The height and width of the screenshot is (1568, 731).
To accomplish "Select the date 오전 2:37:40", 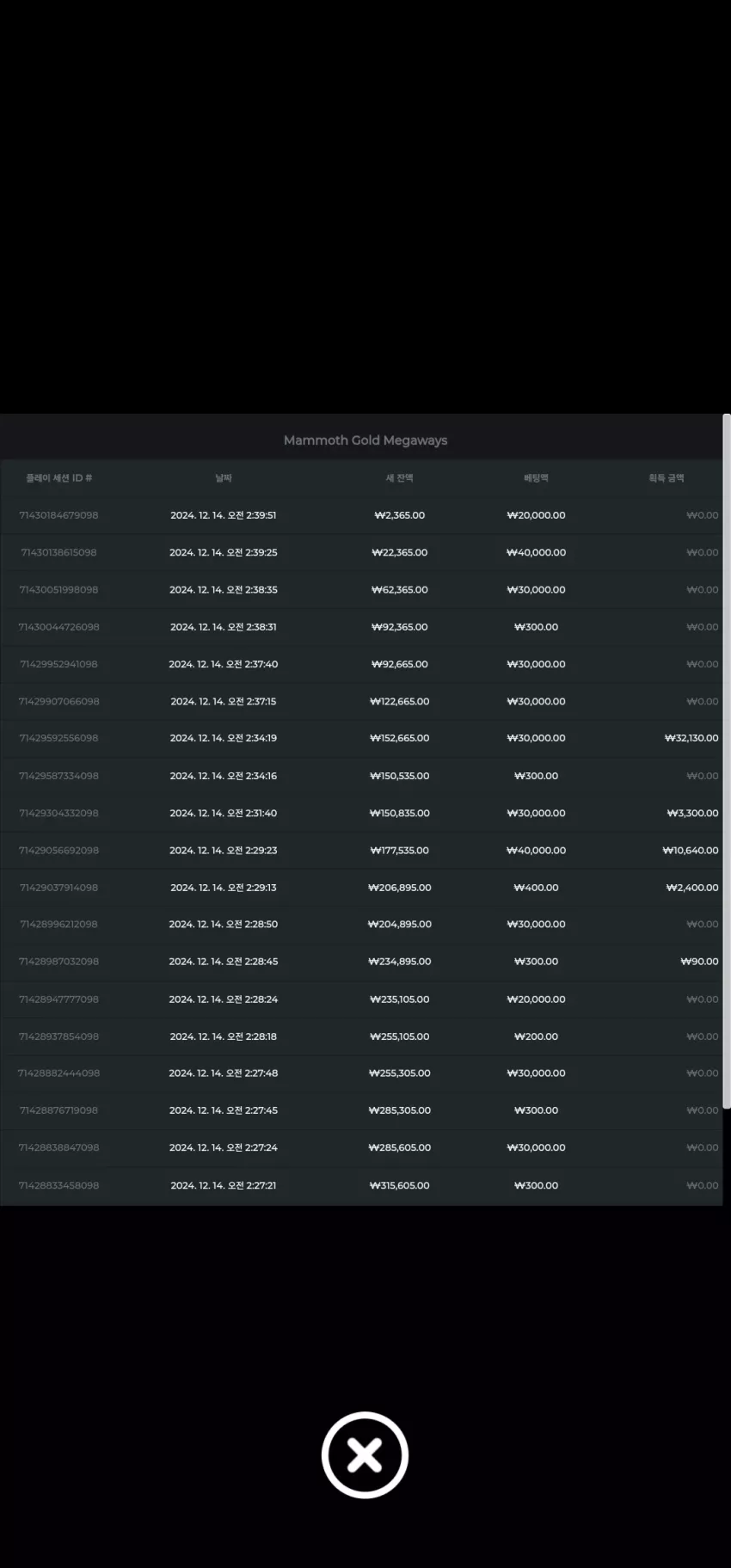I will tap(224, 664).
